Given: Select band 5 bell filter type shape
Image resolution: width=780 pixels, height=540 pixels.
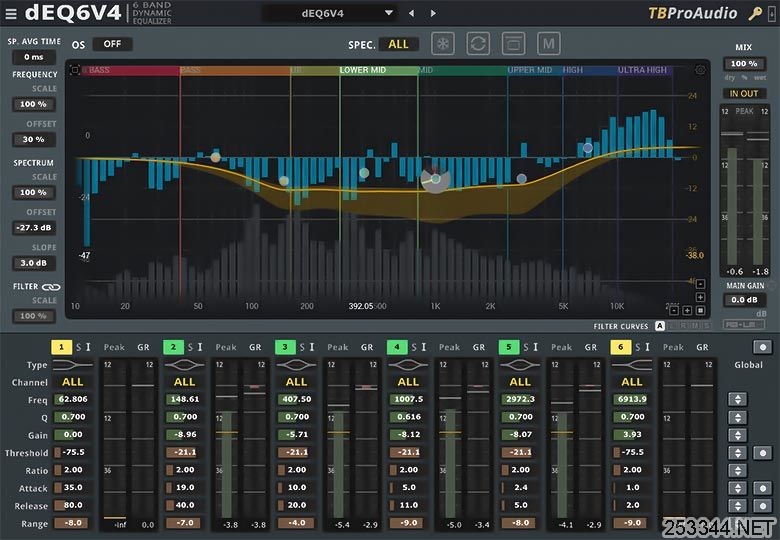Looking at the screenshot, I should [520, 365].
